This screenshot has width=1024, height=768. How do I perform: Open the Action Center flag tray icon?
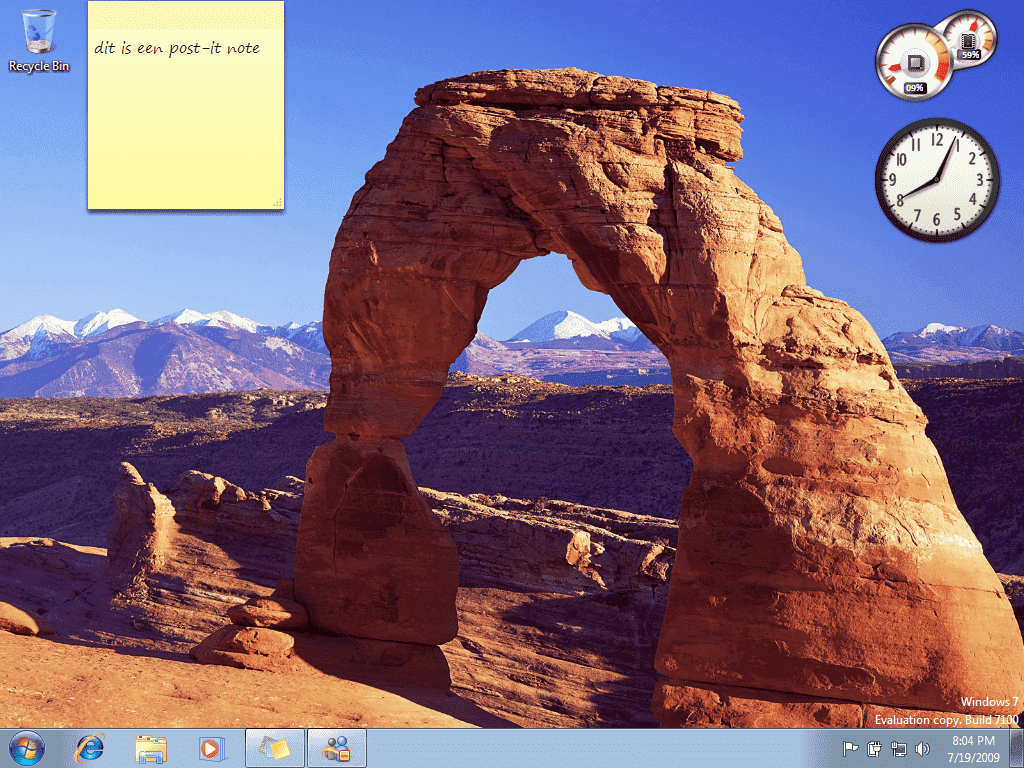[851, 748]
